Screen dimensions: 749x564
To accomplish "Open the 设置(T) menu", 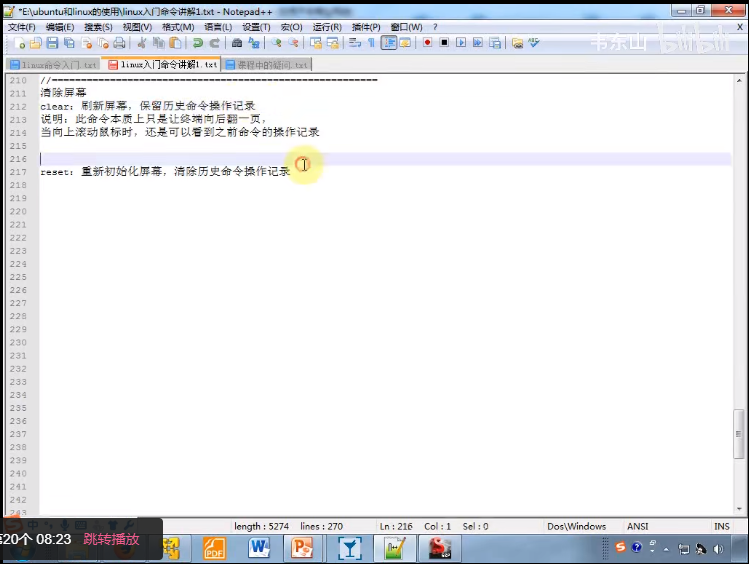I will [x=256, y=27].
